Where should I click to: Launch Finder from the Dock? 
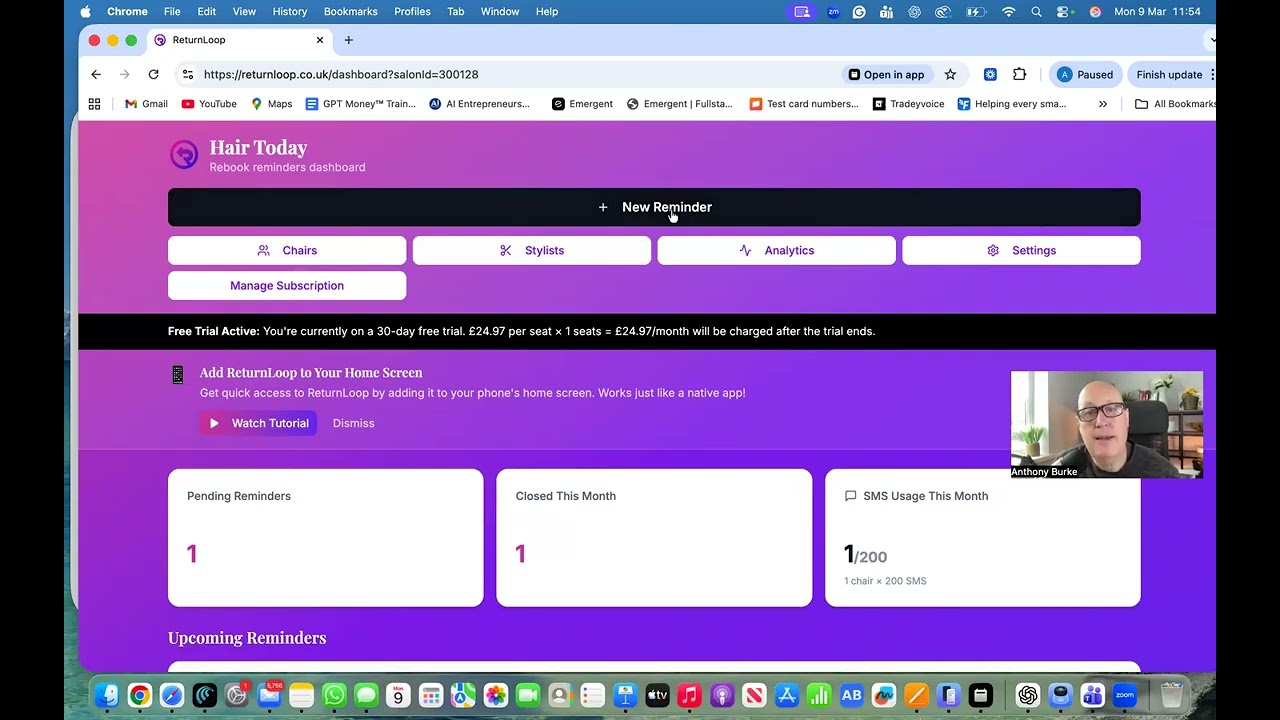click(x=108, y=695)
